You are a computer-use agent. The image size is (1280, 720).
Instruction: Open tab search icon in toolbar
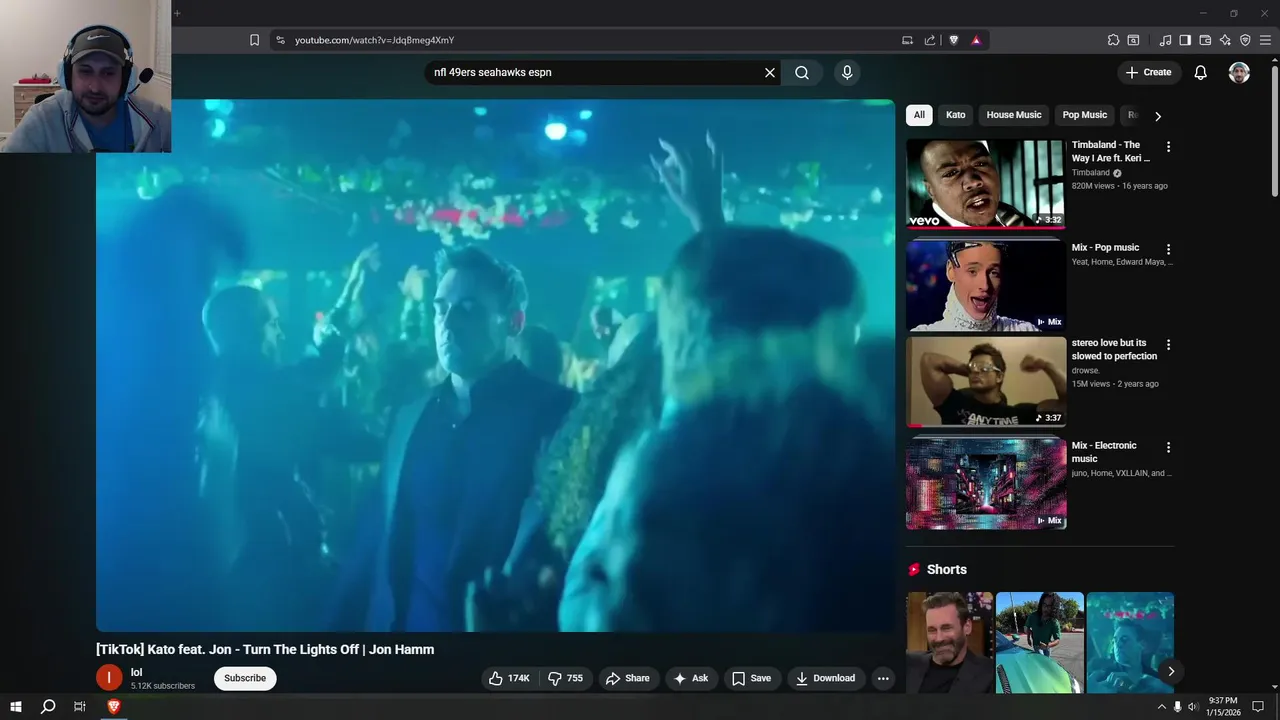point(1133,40)
